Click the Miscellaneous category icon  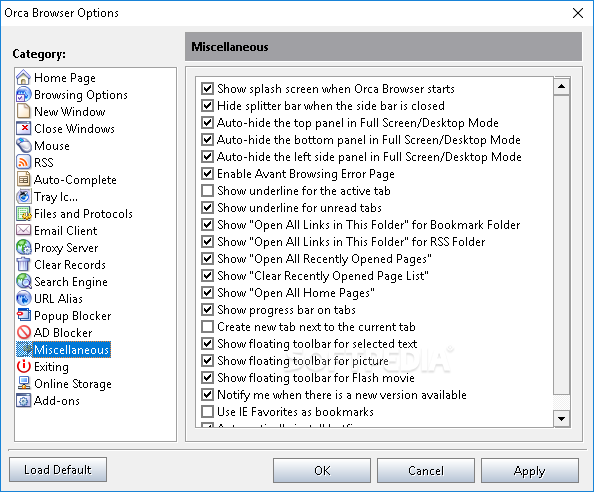pos(25,349)
